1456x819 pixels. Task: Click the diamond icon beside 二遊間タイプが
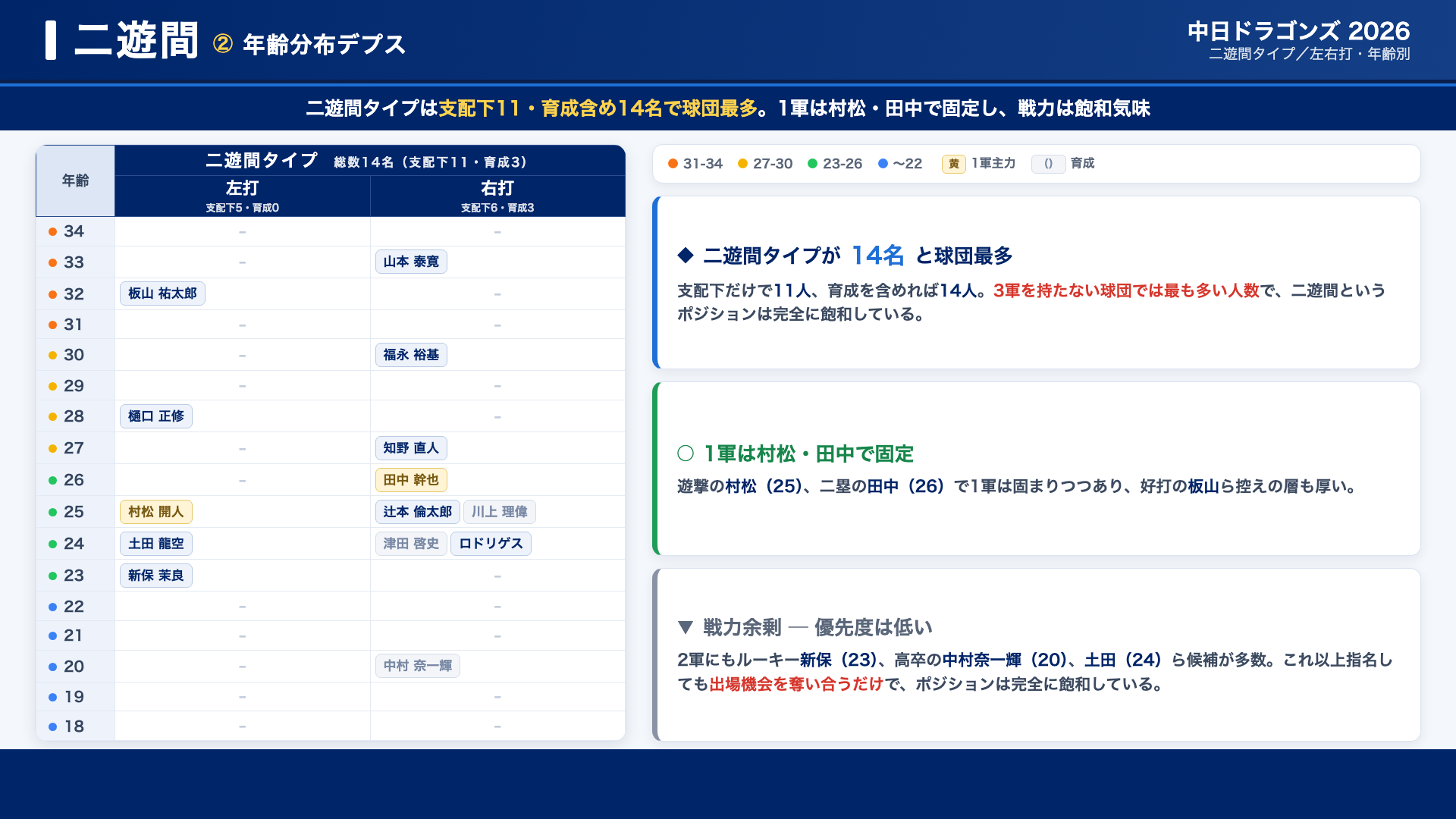click(686, 256)
